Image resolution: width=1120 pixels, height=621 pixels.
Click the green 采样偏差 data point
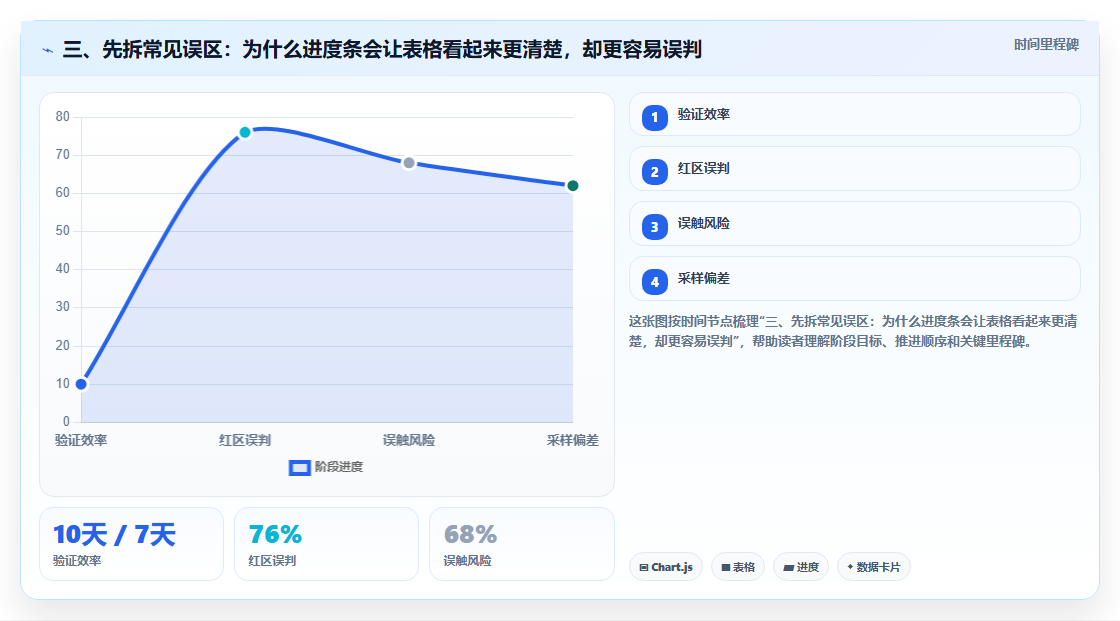point(572,186)
